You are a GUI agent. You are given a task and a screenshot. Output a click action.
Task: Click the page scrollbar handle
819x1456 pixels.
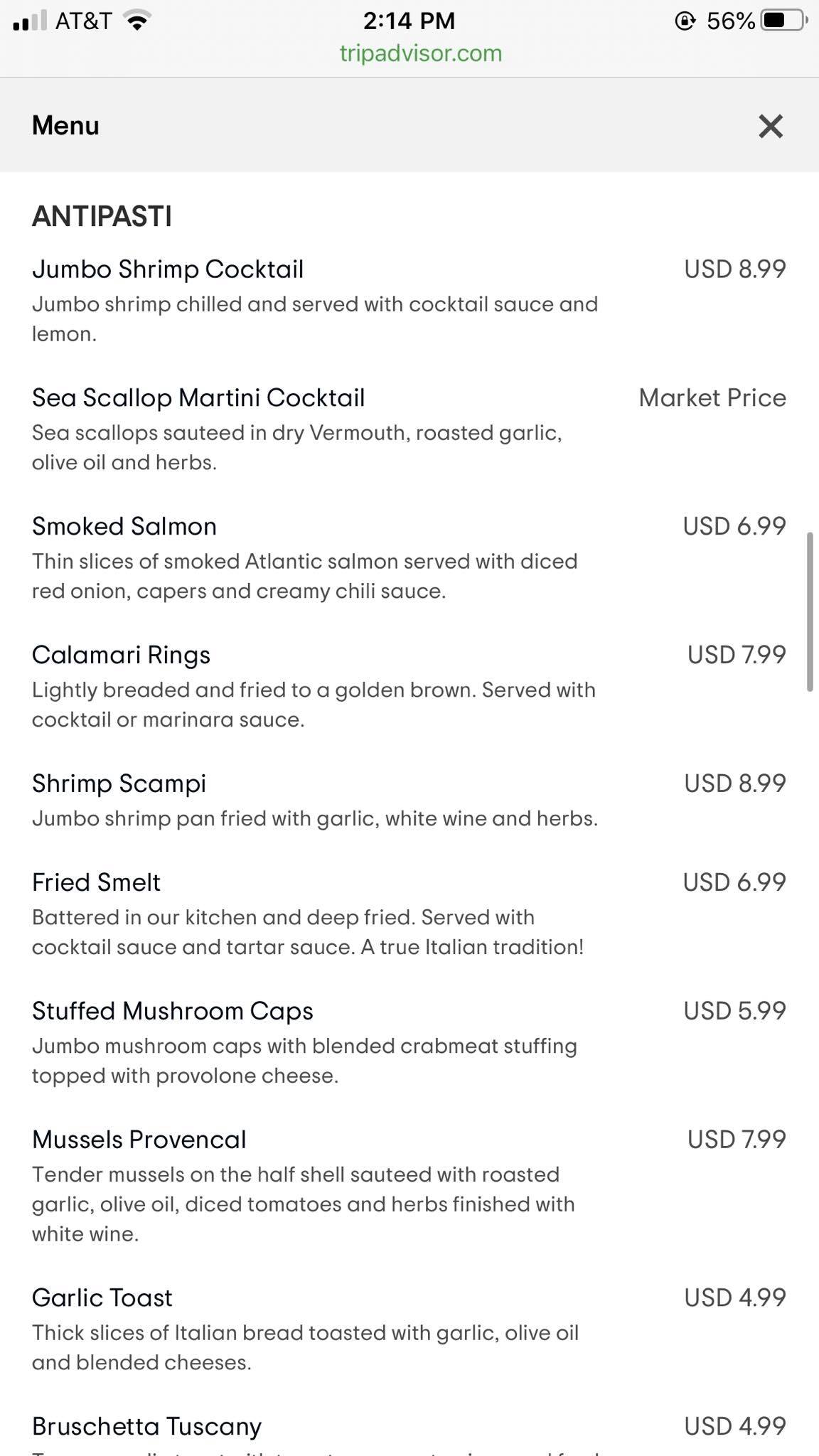click(810, 611)
